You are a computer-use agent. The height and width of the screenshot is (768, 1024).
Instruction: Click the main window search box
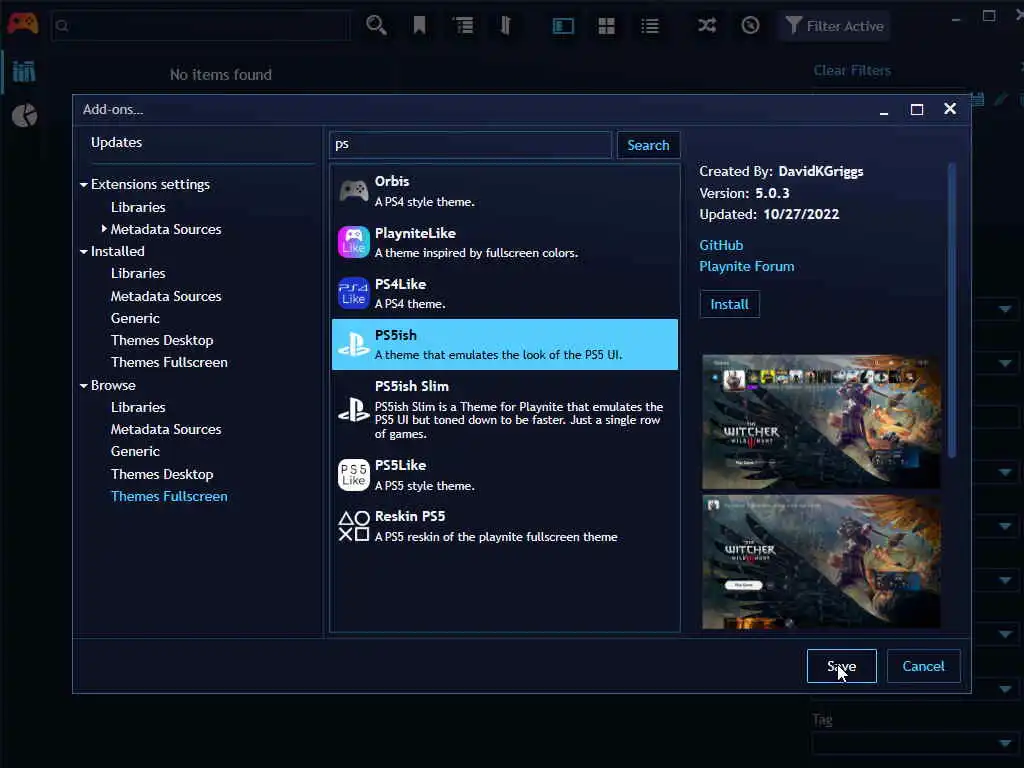201,26
